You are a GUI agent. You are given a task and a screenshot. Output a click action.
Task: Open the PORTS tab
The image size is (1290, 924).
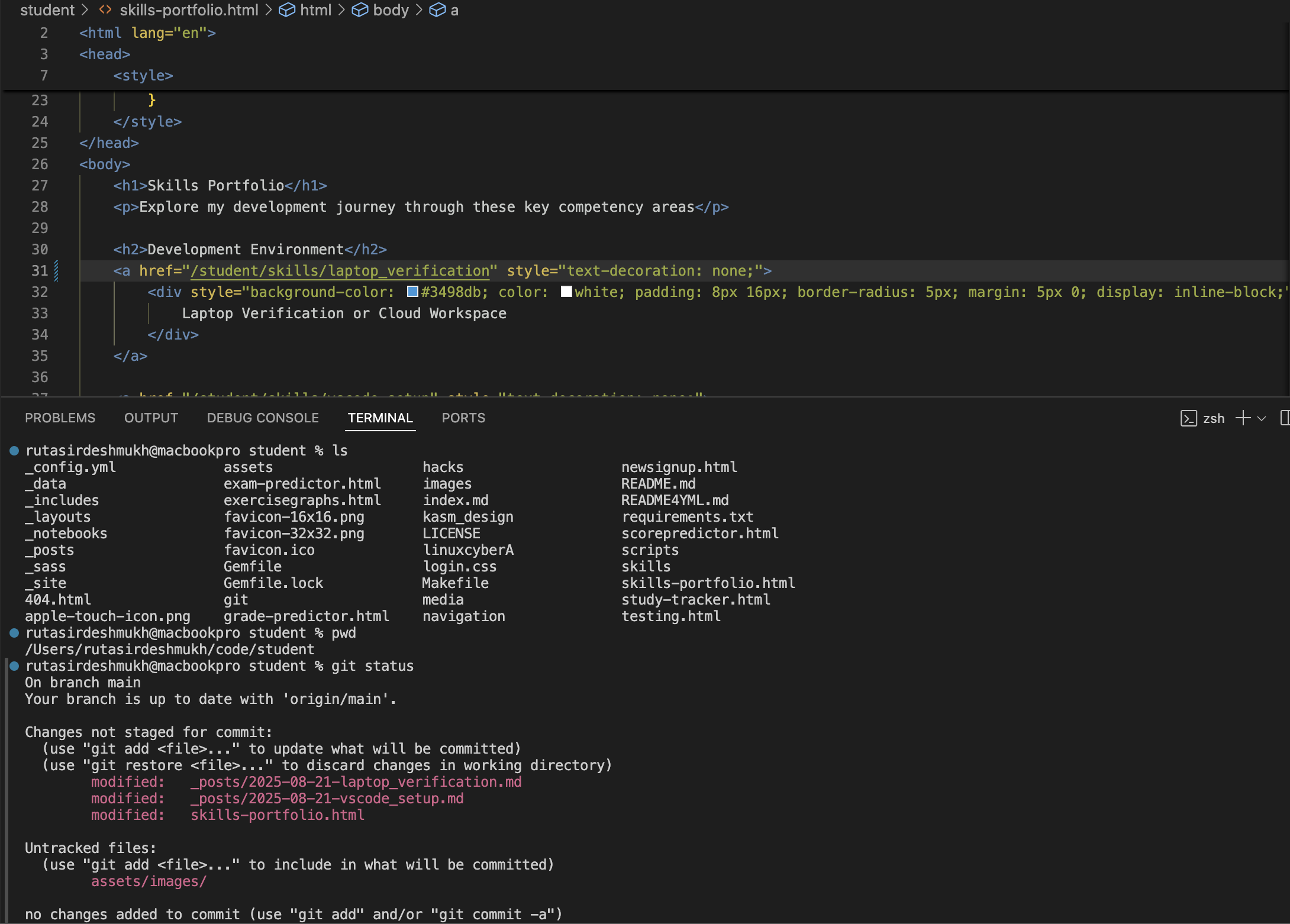(463, 418)
